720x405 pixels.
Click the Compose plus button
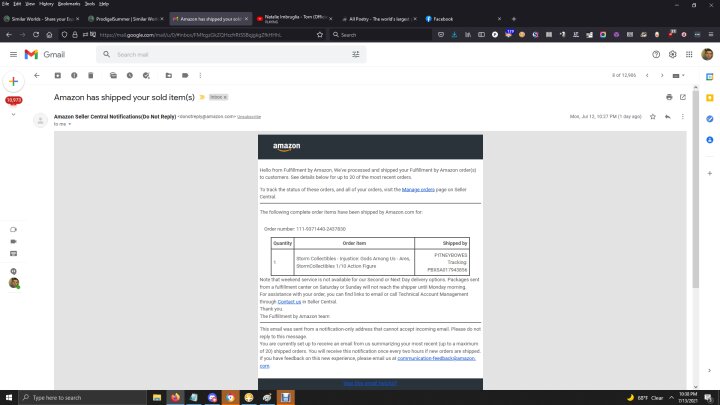point(13,81)
